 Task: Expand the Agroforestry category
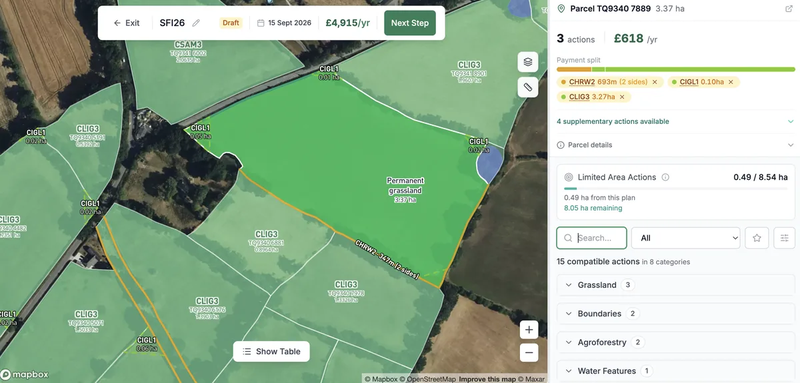click(x=676, y=342)
